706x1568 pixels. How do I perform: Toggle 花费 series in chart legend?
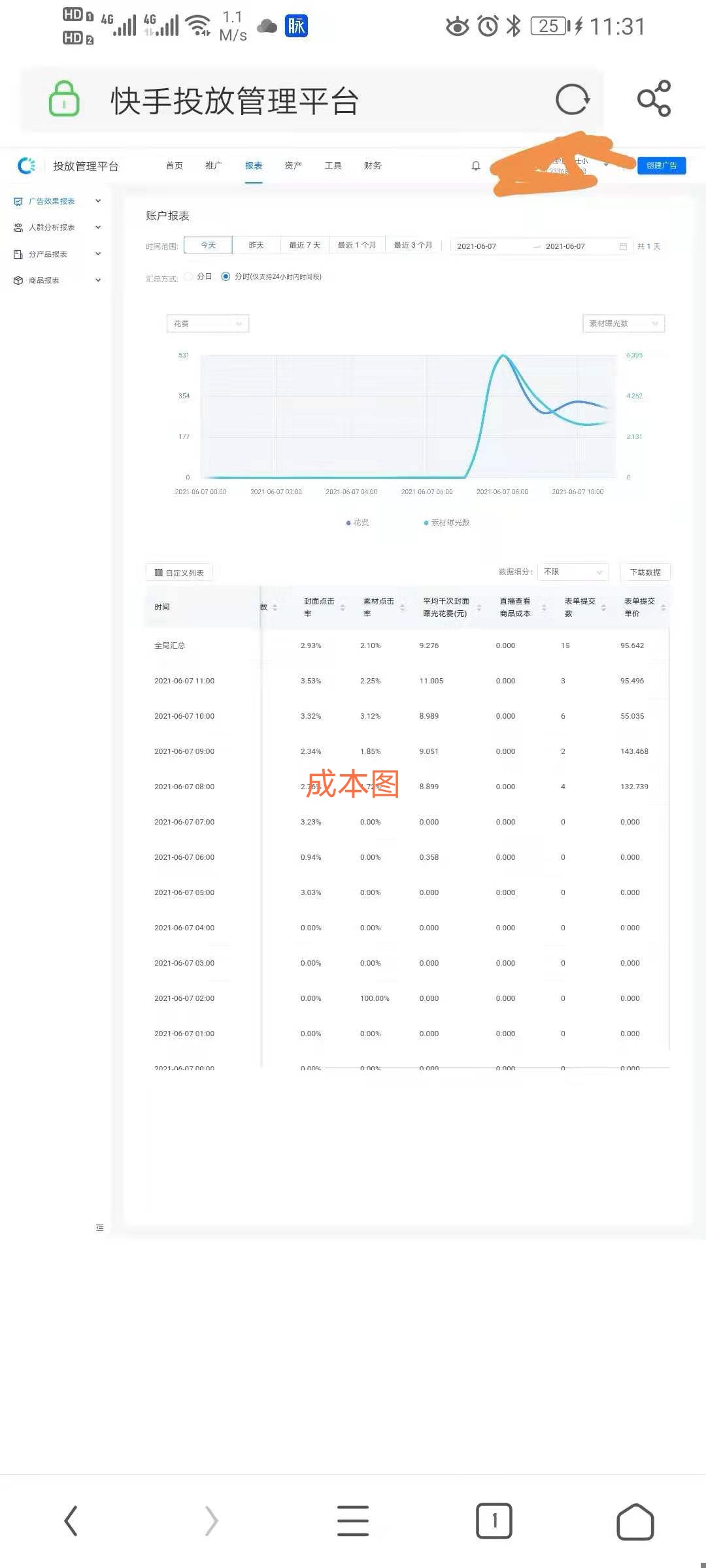358,523
